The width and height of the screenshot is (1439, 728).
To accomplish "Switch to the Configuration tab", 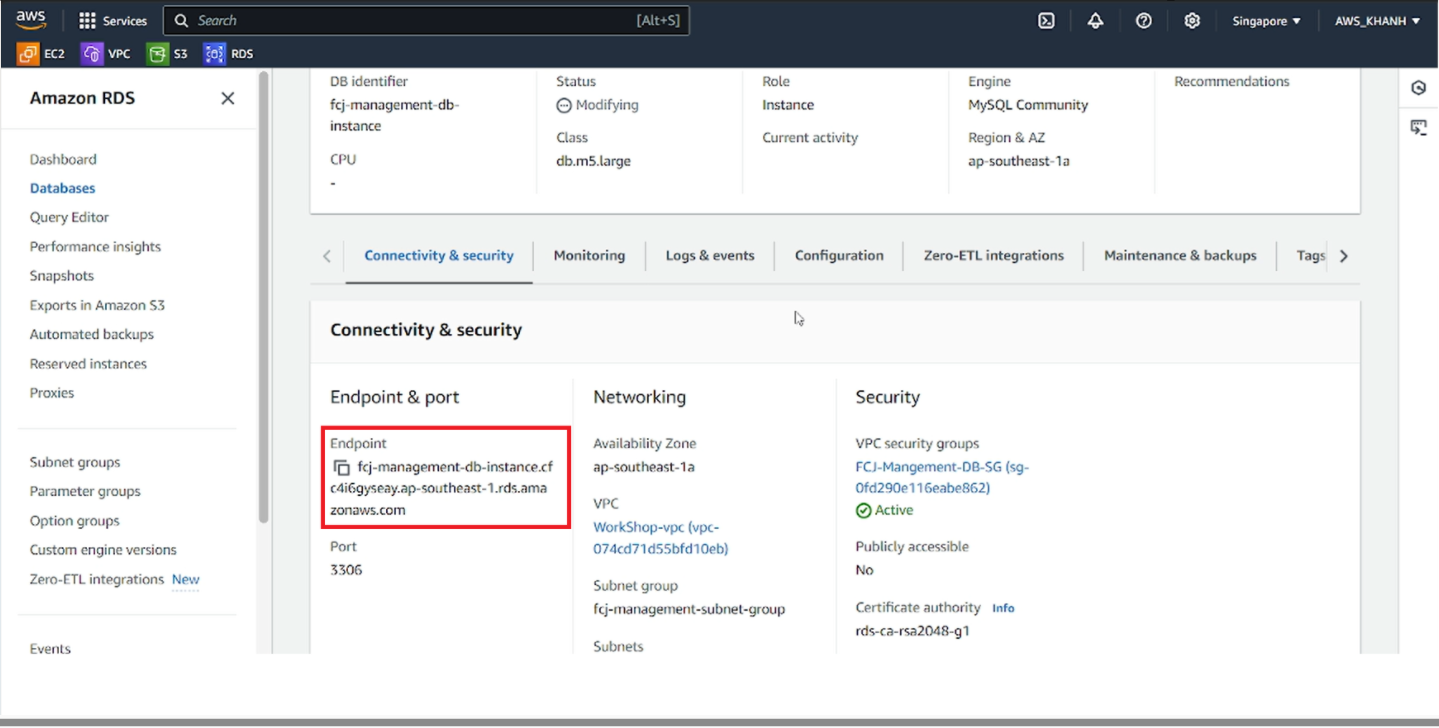I will [839, 256].
